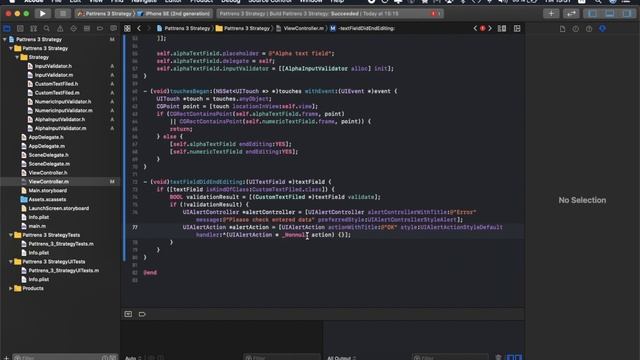Screen dimensions: 640x360
Task: Open the Library with plus button
Action: (551, 13)
